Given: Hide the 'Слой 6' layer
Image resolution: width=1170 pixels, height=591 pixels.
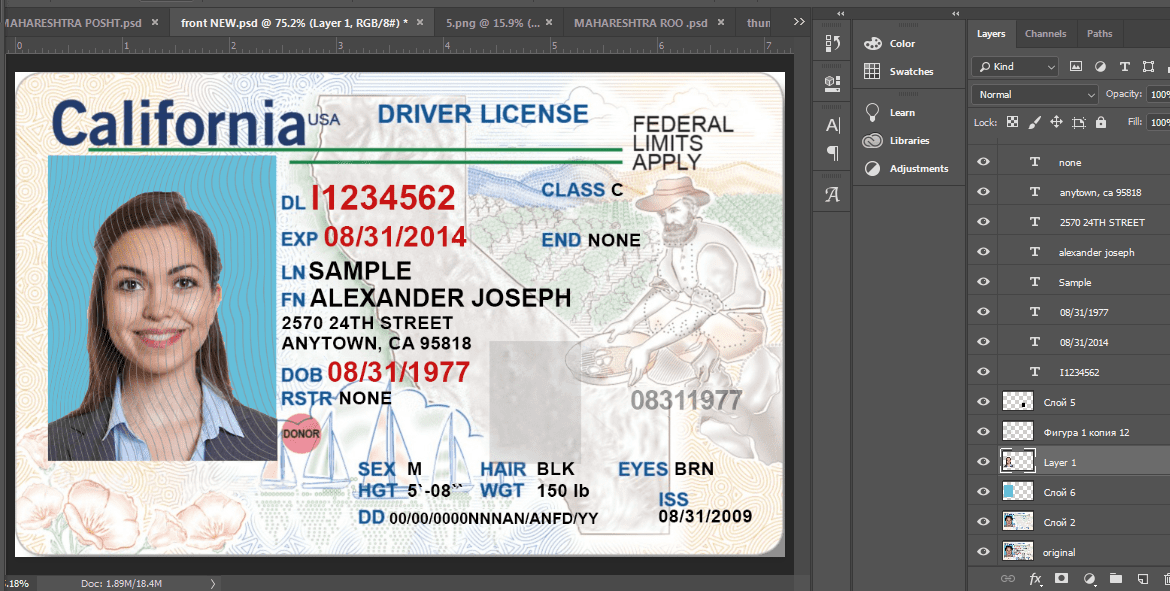Looking at the screenshot, I should coord(983,492).
